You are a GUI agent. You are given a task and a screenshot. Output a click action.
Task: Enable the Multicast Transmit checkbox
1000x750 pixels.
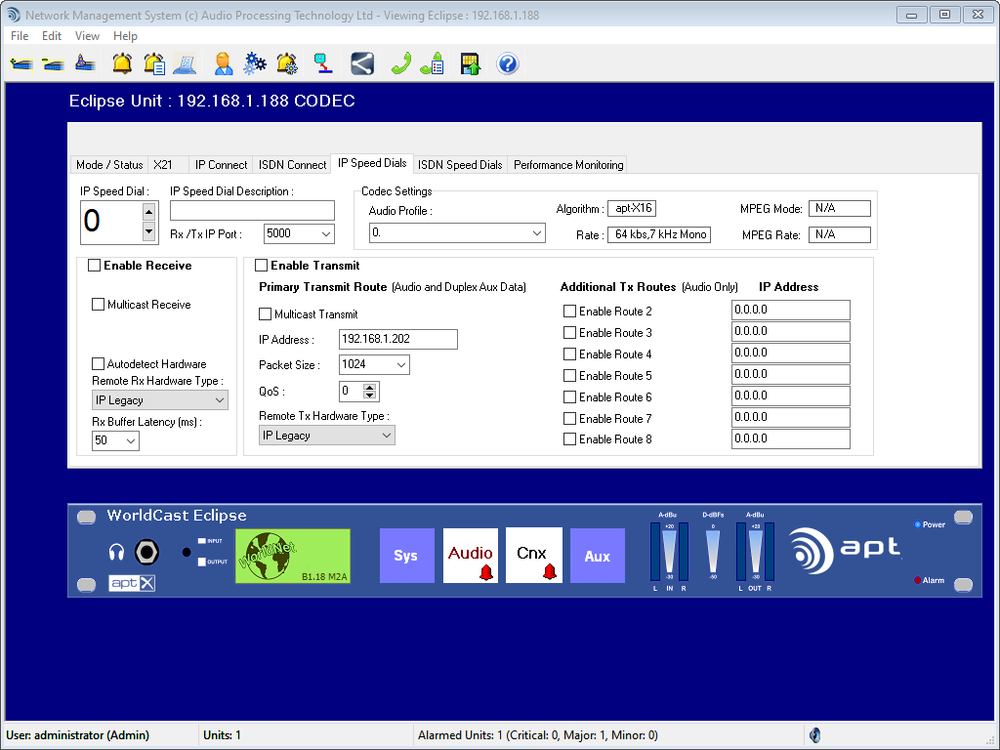pos(265,314)
